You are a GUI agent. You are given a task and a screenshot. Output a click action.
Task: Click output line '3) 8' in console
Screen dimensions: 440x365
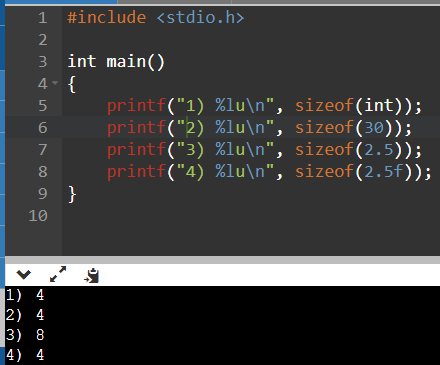click(25, 335)
